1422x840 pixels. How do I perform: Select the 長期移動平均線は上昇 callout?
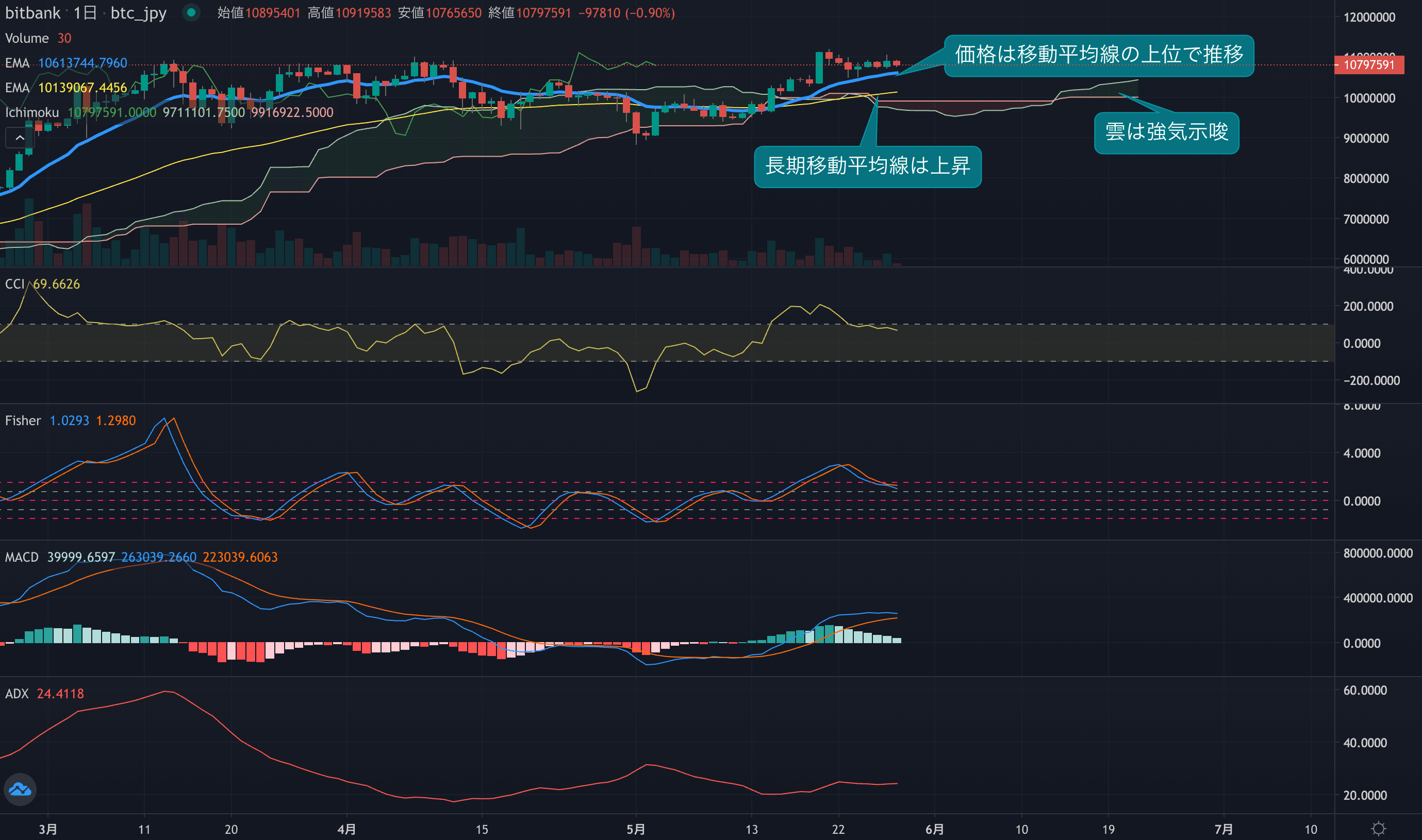point(867,166)
